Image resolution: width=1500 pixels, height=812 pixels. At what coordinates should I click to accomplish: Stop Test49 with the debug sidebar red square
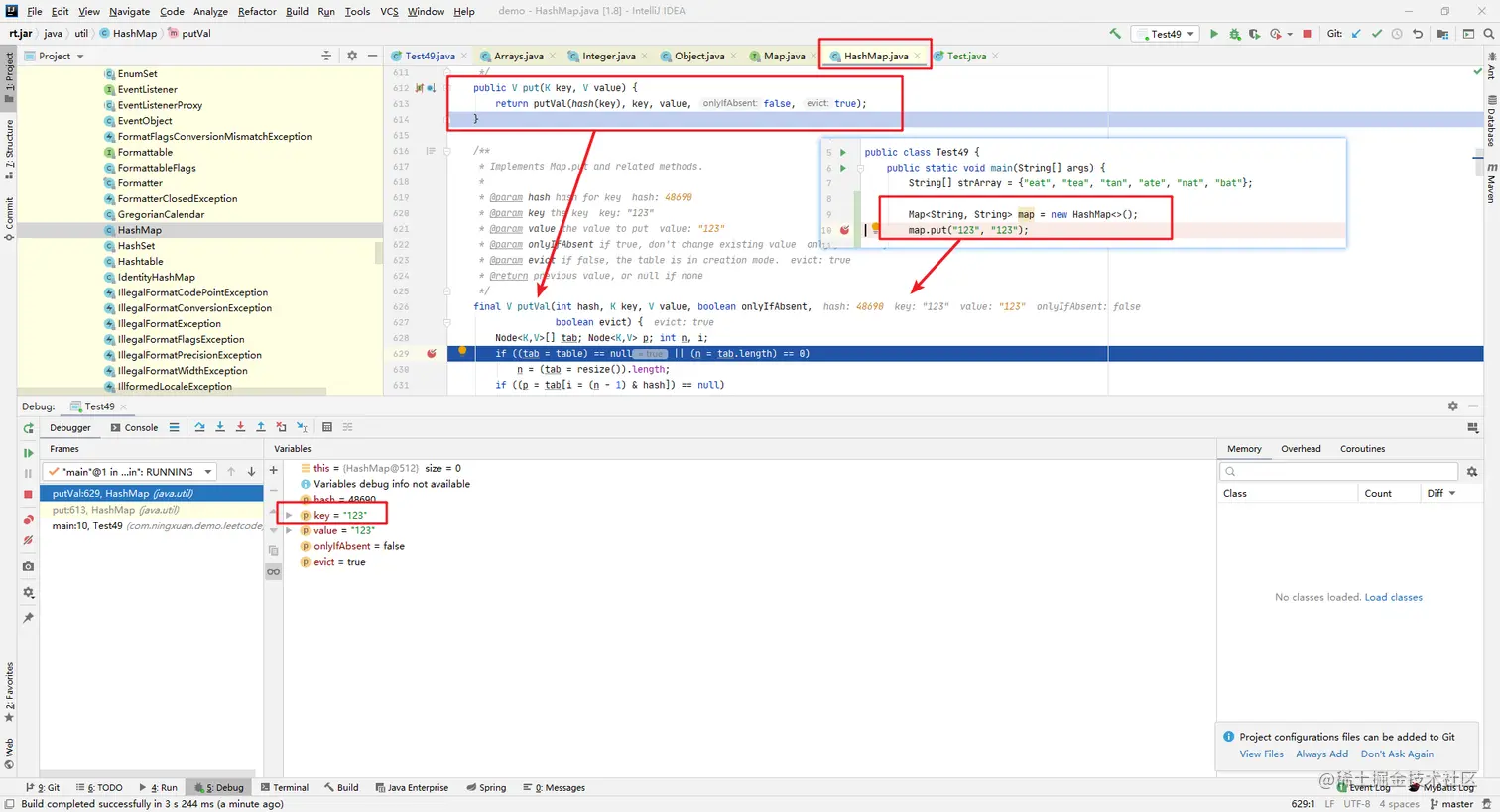[x=28, y=494]
